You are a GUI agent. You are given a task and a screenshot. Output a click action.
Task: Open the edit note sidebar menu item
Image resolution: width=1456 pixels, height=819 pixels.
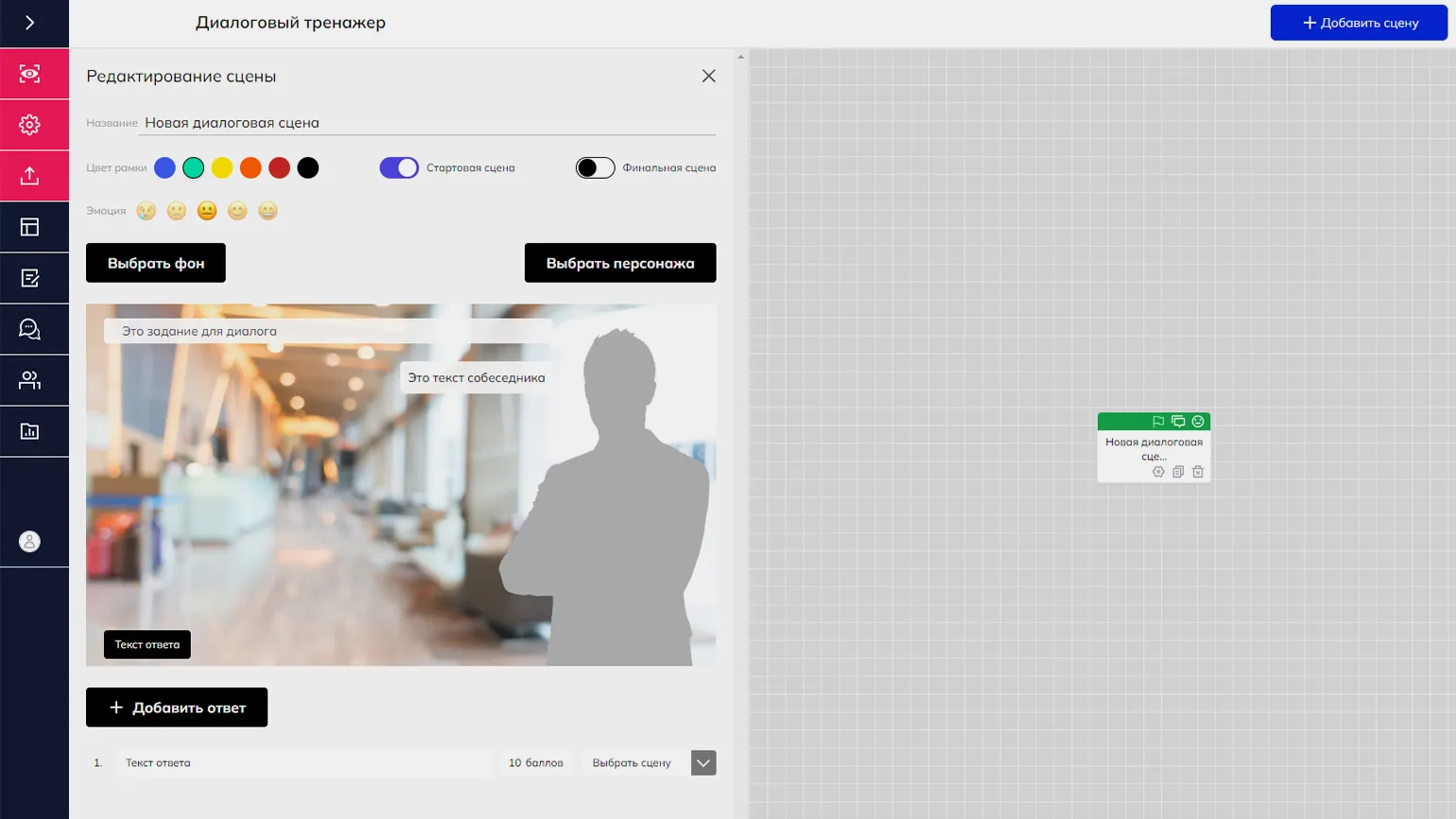point(29,278)
